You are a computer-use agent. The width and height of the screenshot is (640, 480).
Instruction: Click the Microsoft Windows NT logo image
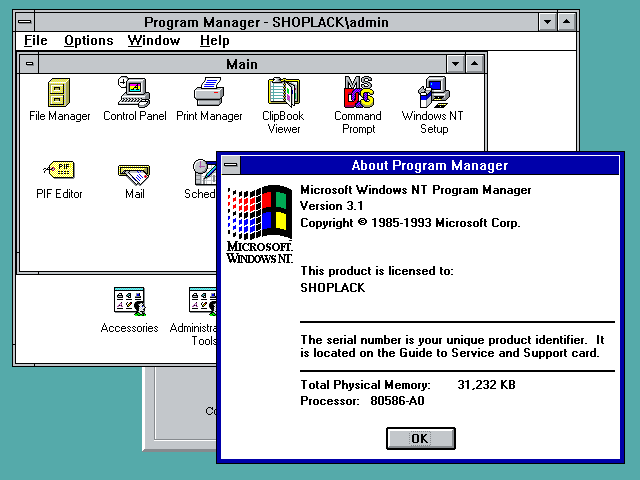click(x=260, y=224)
